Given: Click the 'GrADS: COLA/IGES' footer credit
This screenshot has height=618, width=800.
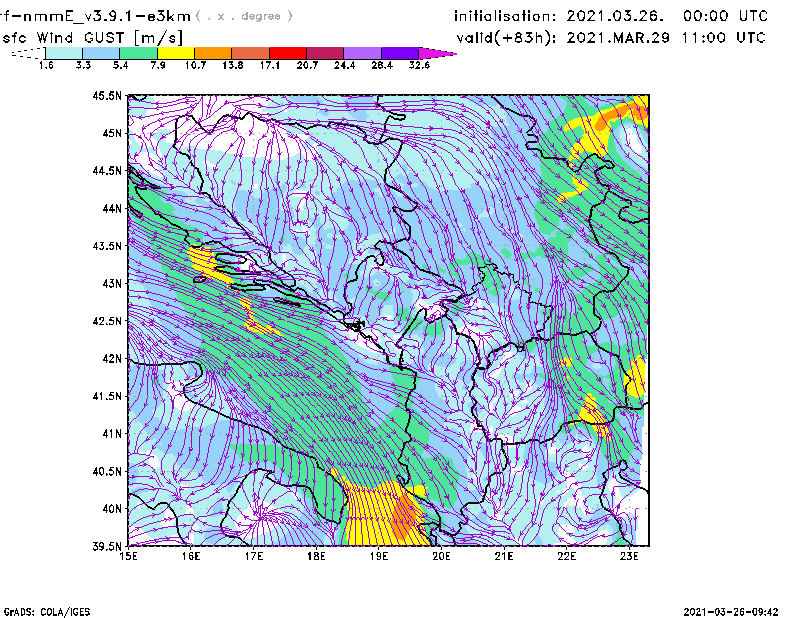Looking at the screenshot, I should tap(46, 612).
